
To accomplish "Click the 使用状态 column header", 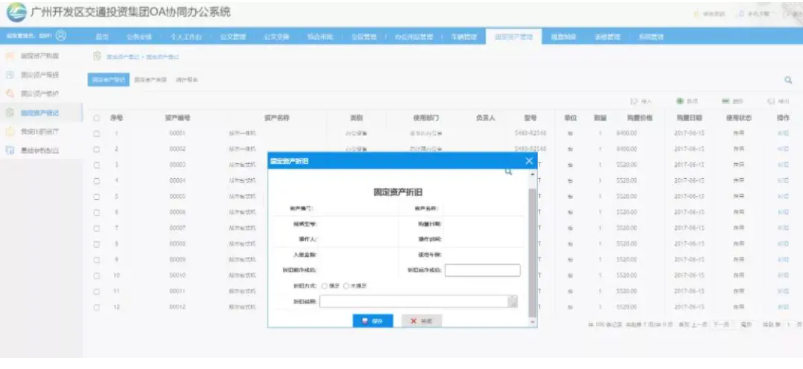I will pos(738,118).
